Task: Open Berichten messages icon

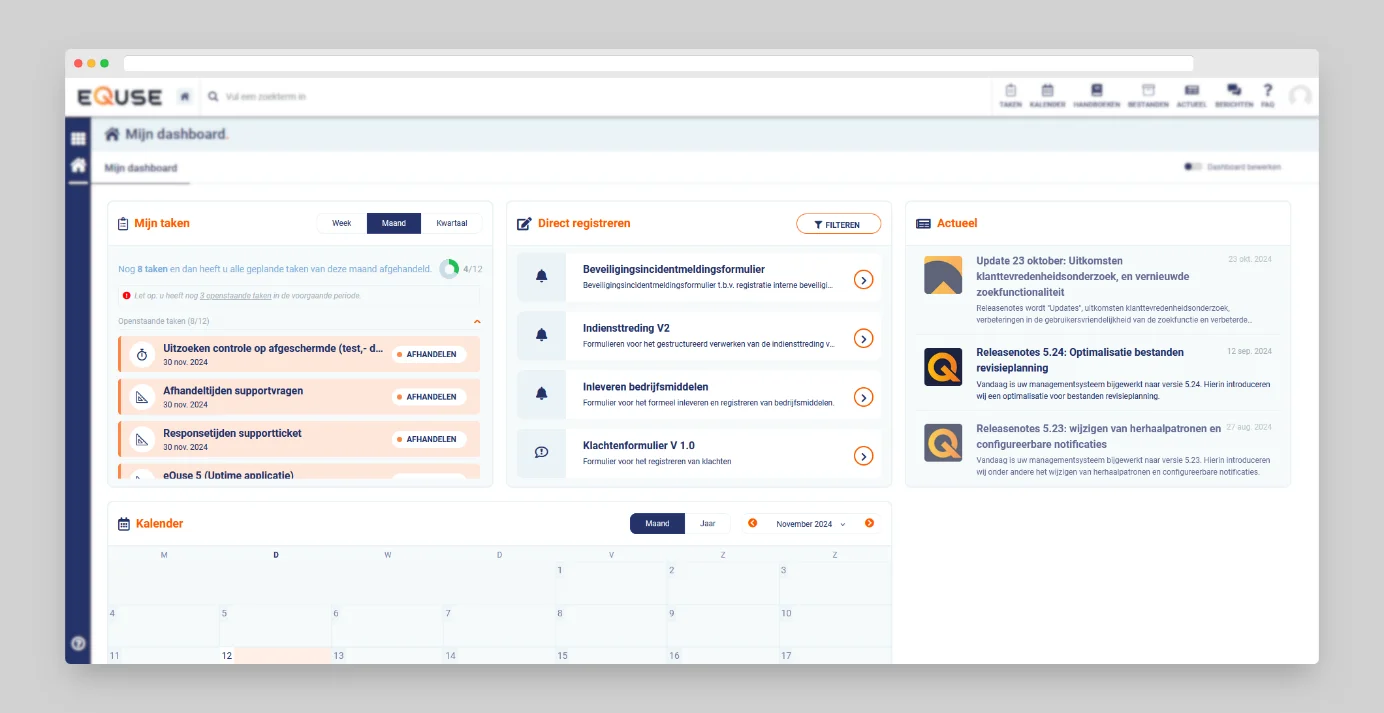Action: click(x=1234, y=95)
